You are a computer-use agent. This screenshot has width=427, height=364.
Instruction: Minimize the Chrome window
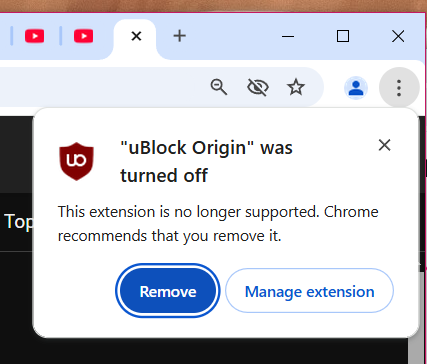[288, 36]
